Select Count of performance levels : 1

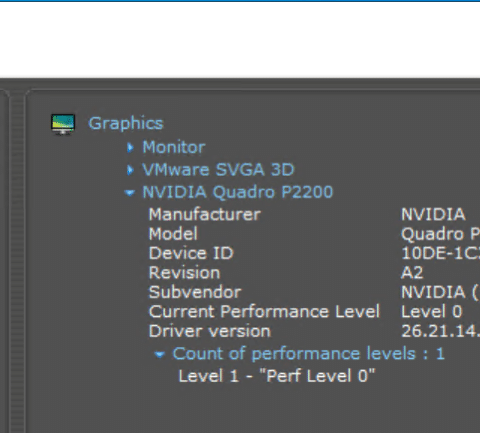coord(309,354)
